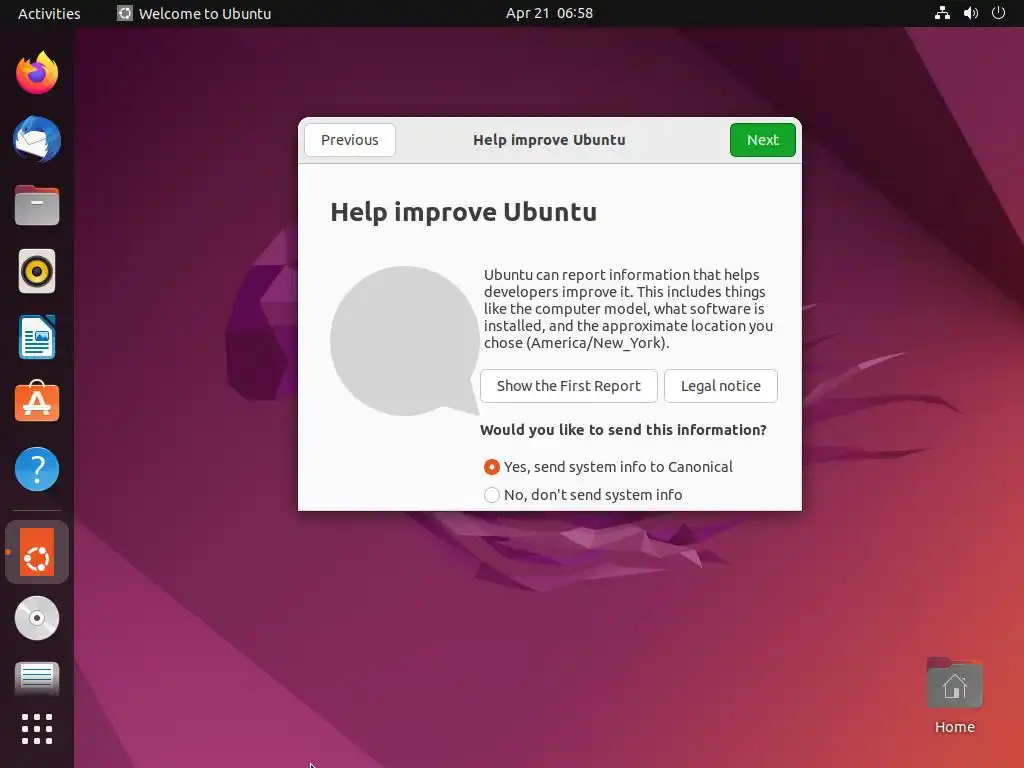Click the Welcome to Ubuntu app icon in the top bar
The height and width of the screenshot is (768, 1024).
point(124,13)
